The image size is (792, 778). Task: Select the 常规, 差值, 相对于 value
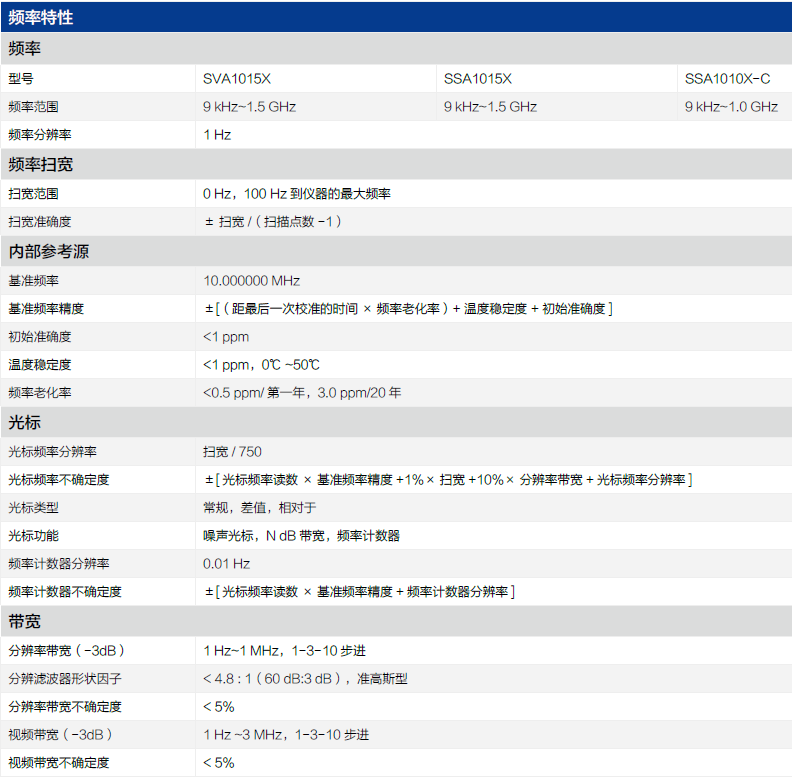pos(260,508)
